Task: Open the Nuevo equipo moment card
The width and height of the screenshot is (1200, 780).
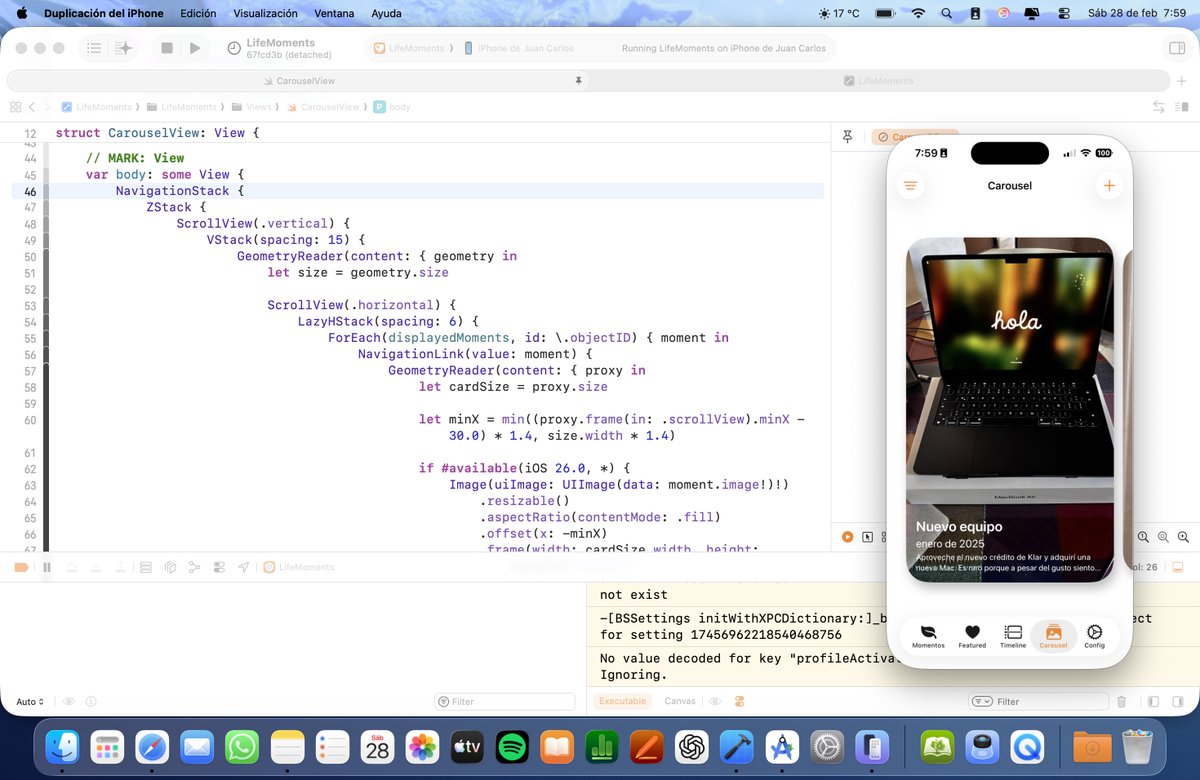Action: point(1010,409)
